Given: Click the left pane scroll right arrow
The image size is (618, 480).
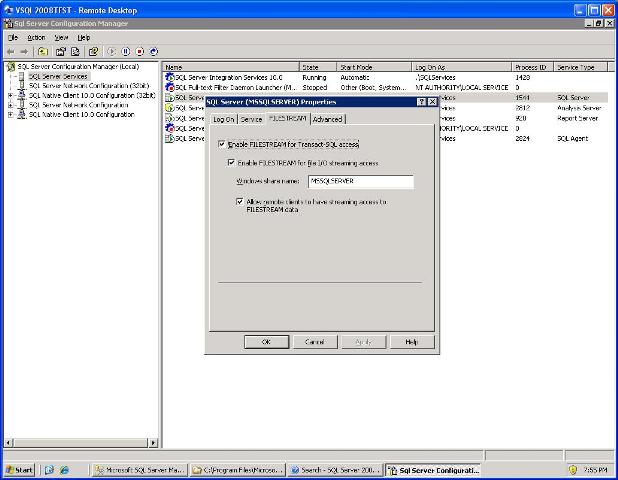Looking at the screenshot, I should [153, 443].
